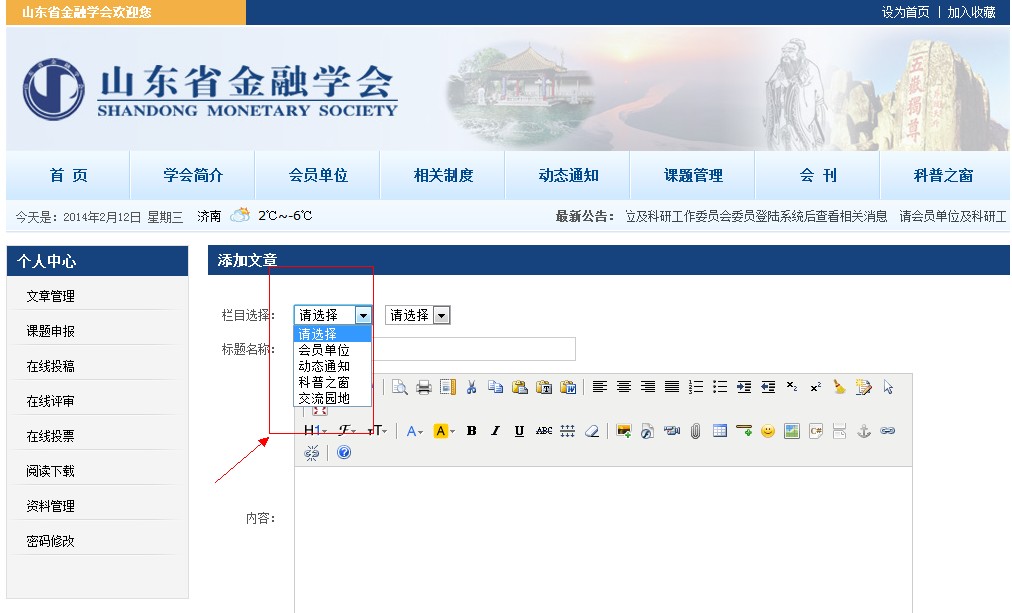Image resolution: width=1012 pixels, height=613 pixels.
Task: Insert a page break
Action: point(840,431)
